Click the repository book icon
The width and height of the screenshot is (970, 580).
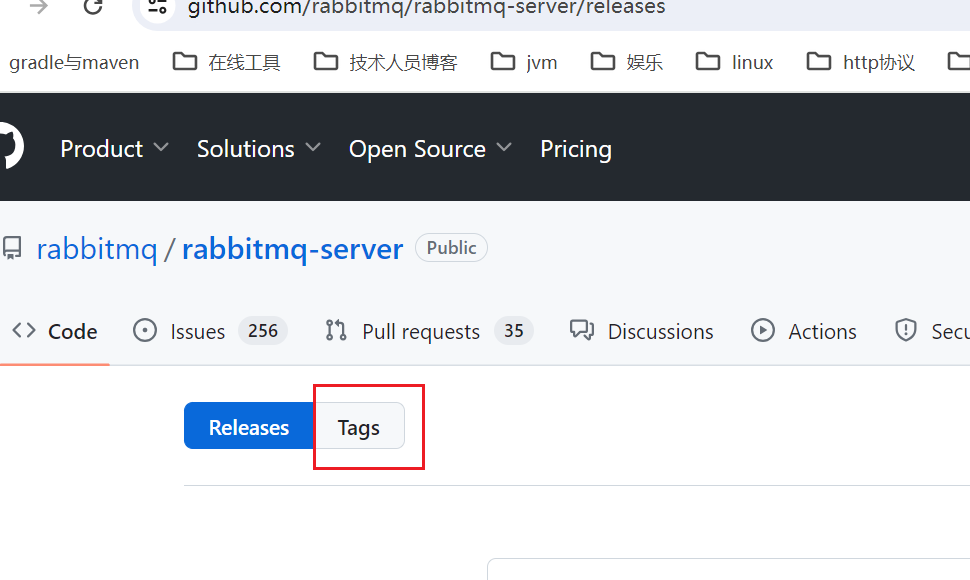coord(12,248)
